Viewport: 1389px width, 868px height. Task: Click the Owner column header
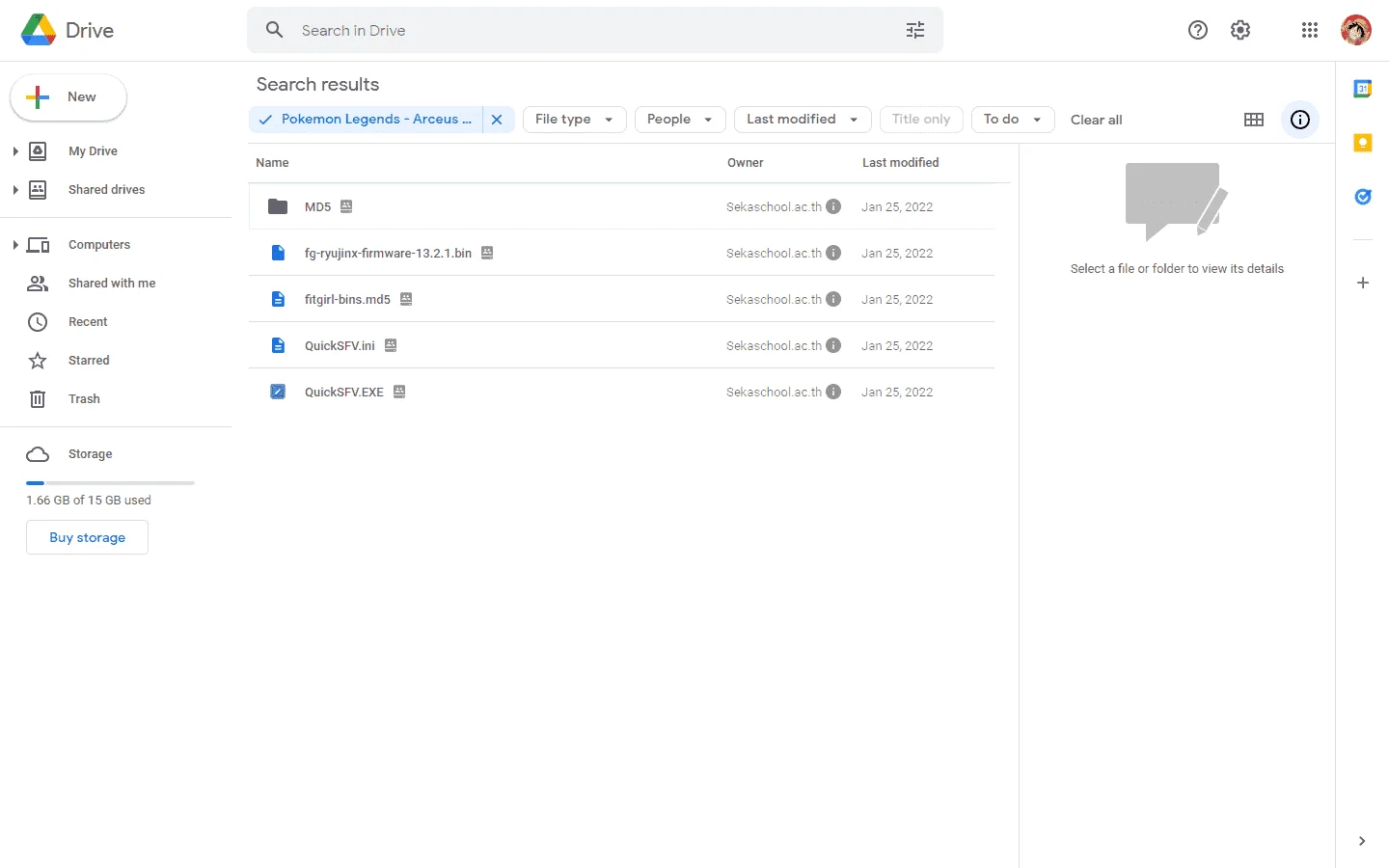746,163
